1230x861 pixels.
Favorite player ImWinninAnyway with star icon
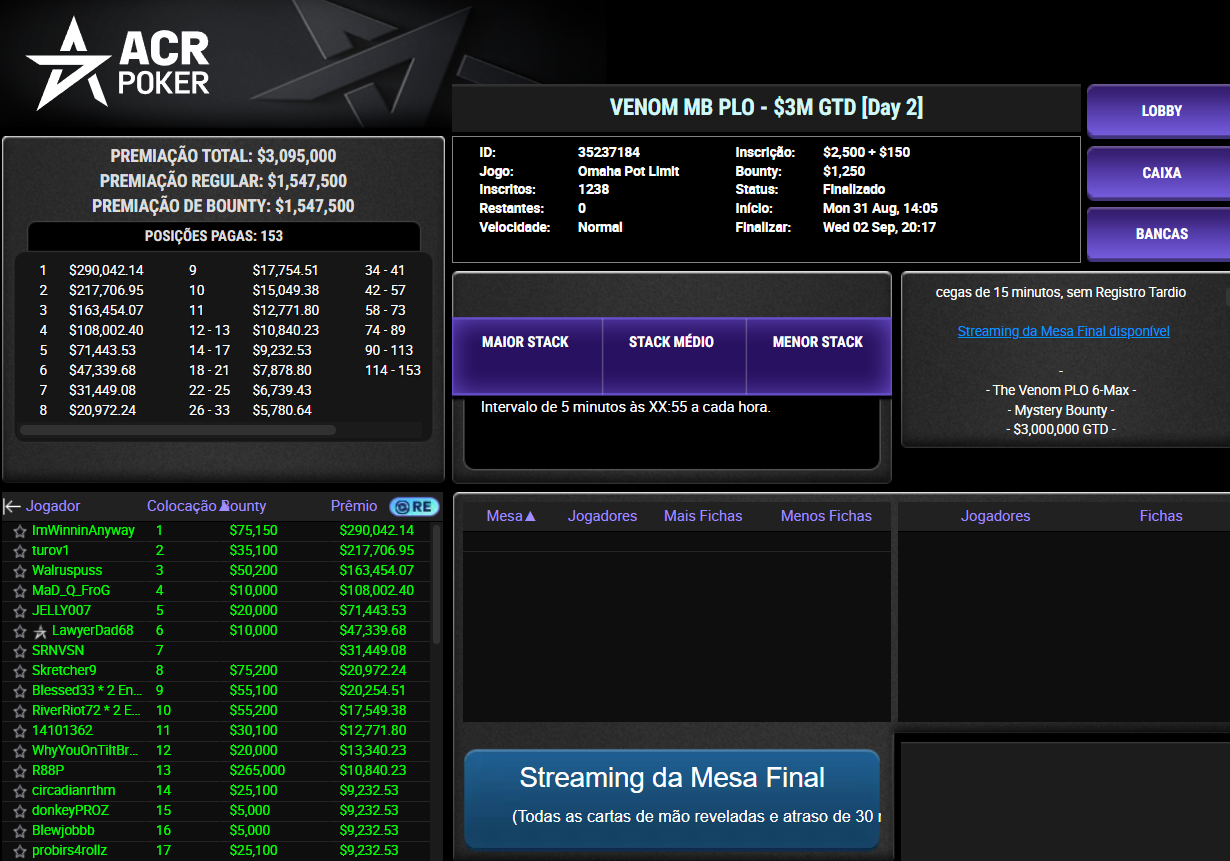(x=19, y=531)
